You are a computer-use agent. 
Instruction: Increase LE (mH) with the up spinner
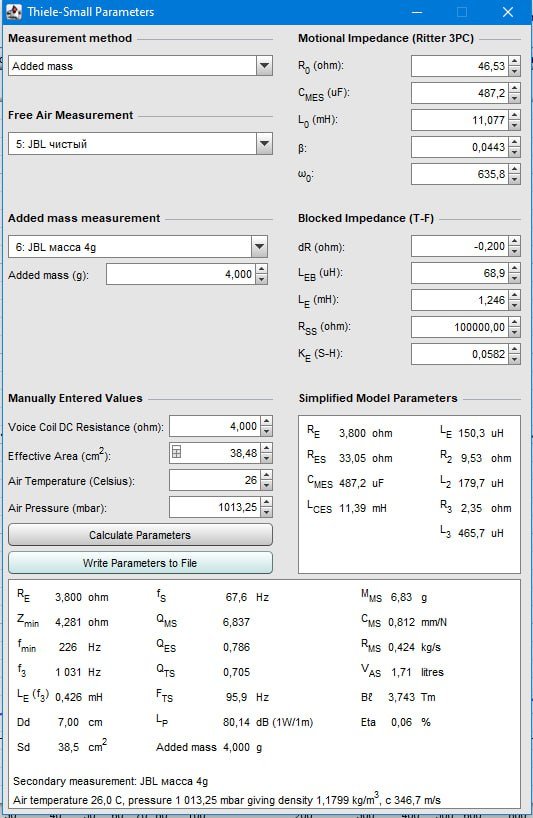coord(515,295)
